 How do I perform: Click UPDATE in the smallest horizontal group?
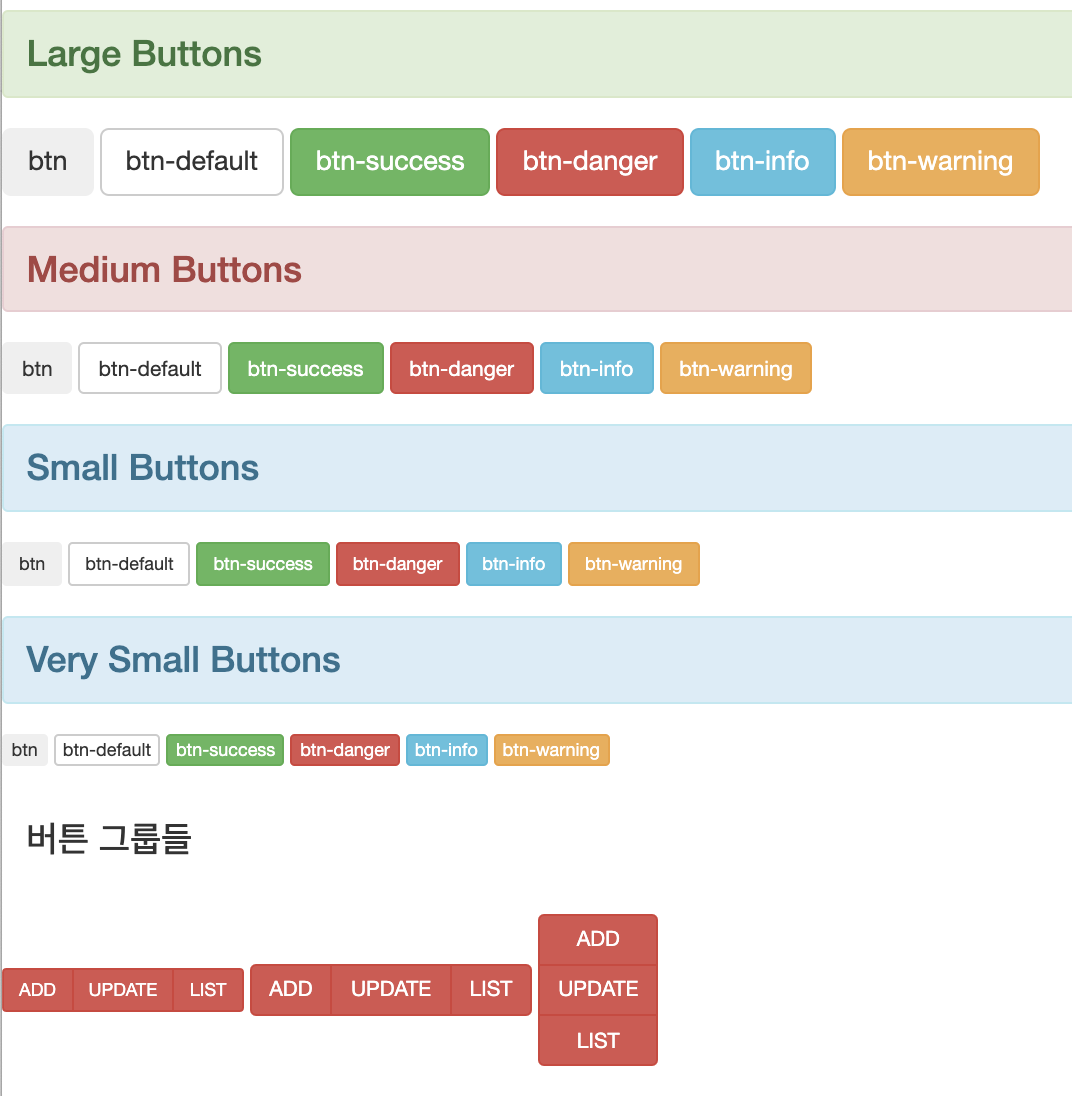[x=123, y=990]
